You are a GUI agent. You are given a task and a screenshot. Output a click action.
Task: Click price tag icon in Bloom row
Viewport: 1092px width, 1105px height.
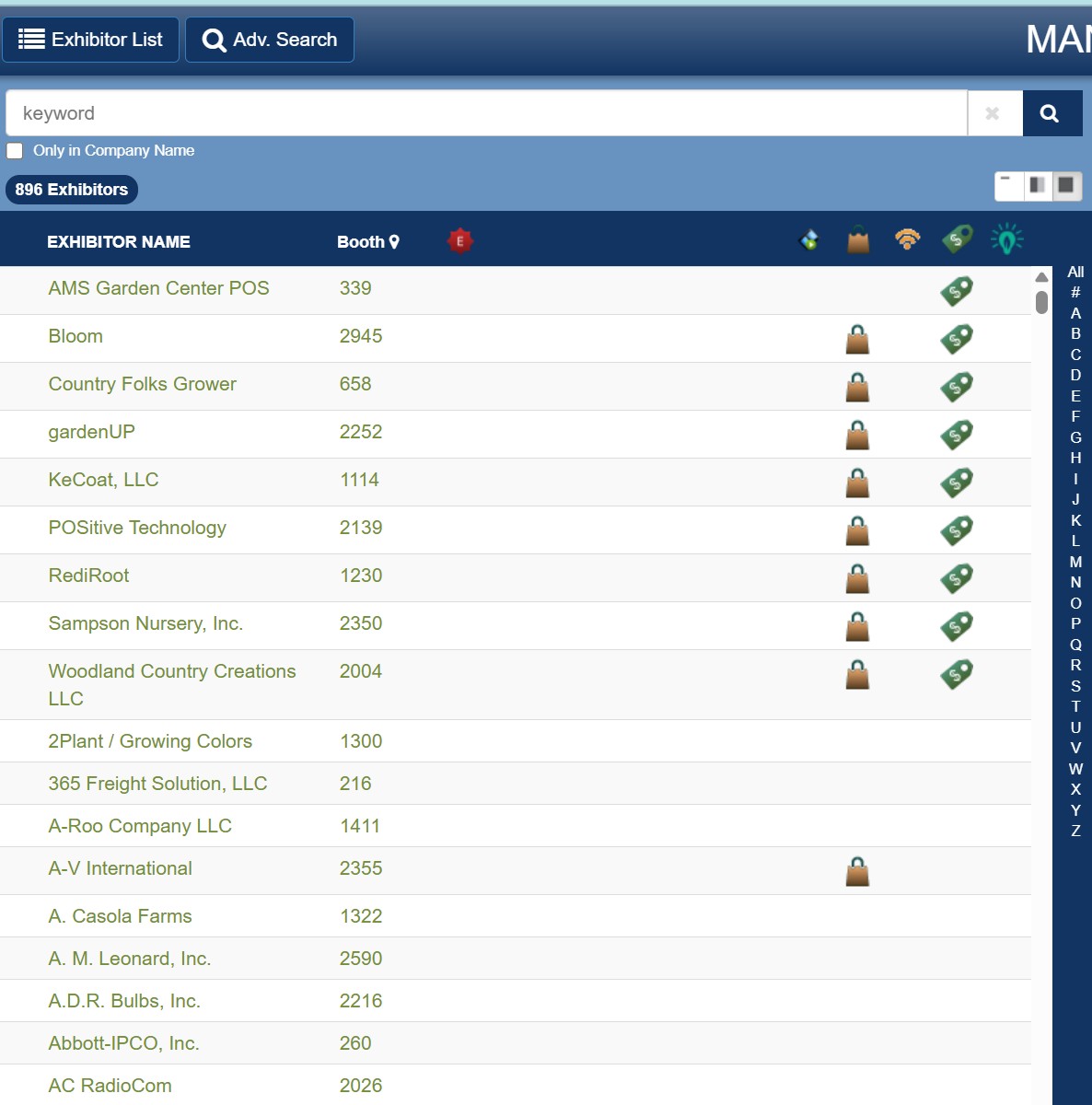tap(957, 339)
